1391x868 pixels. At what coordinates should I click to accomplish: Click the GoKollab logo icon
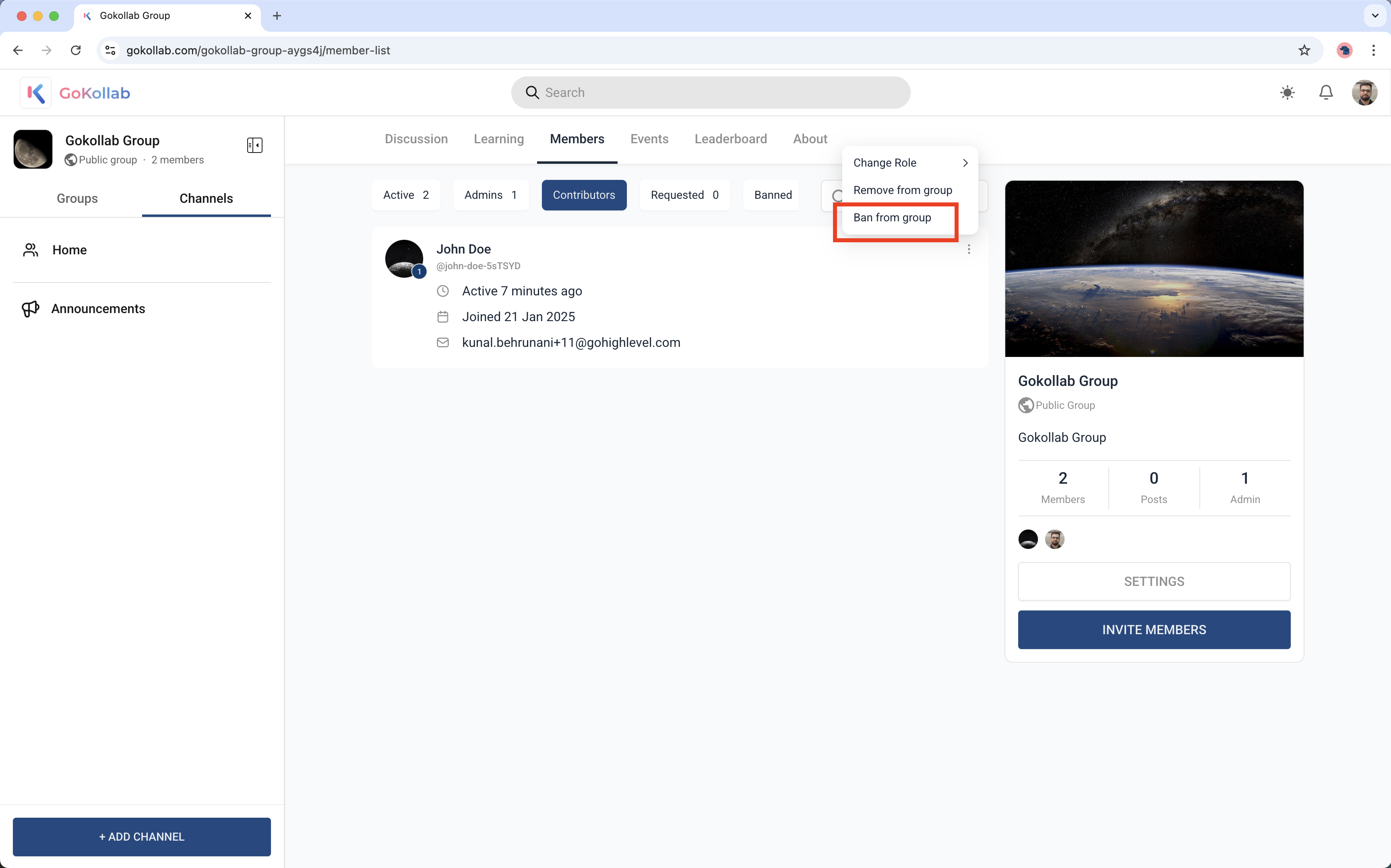click(35, 93)
